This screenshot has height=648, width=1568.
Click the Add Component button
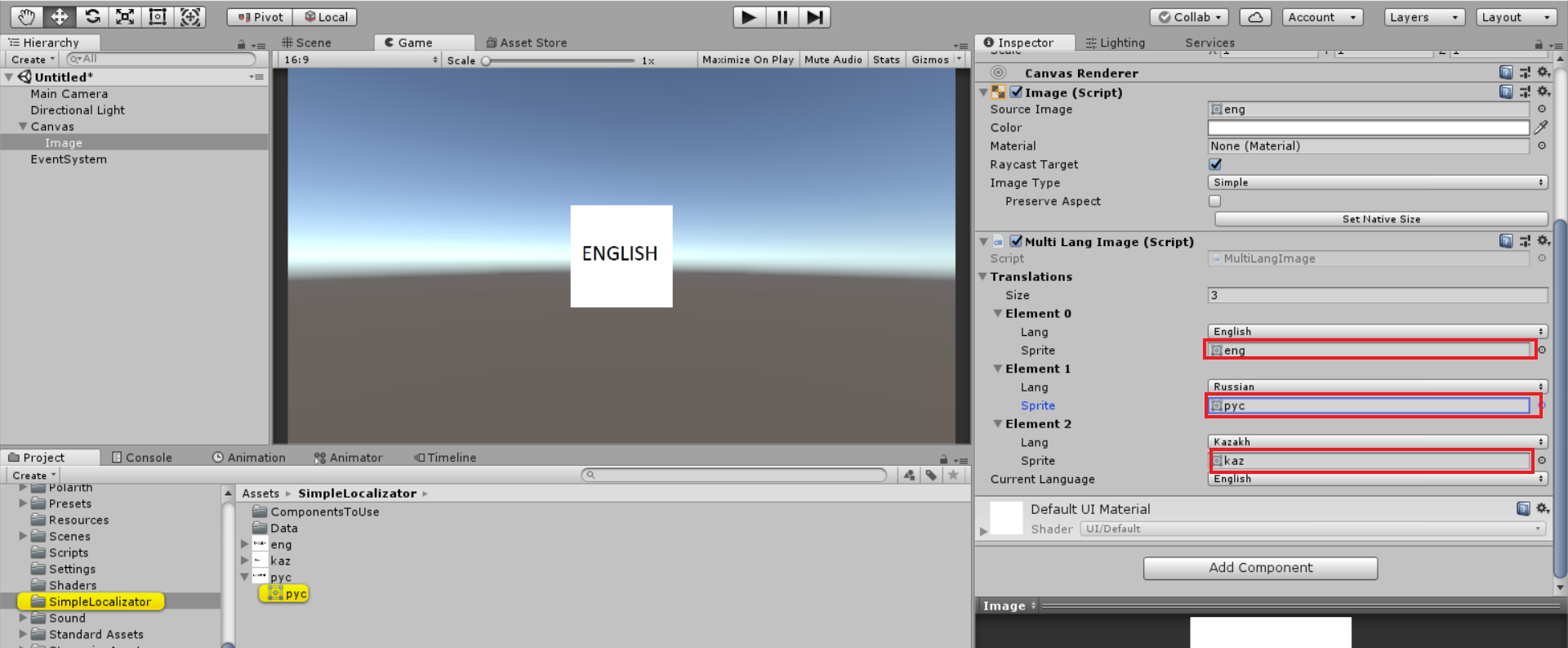pyautogui.click(x=1260, y=568)
